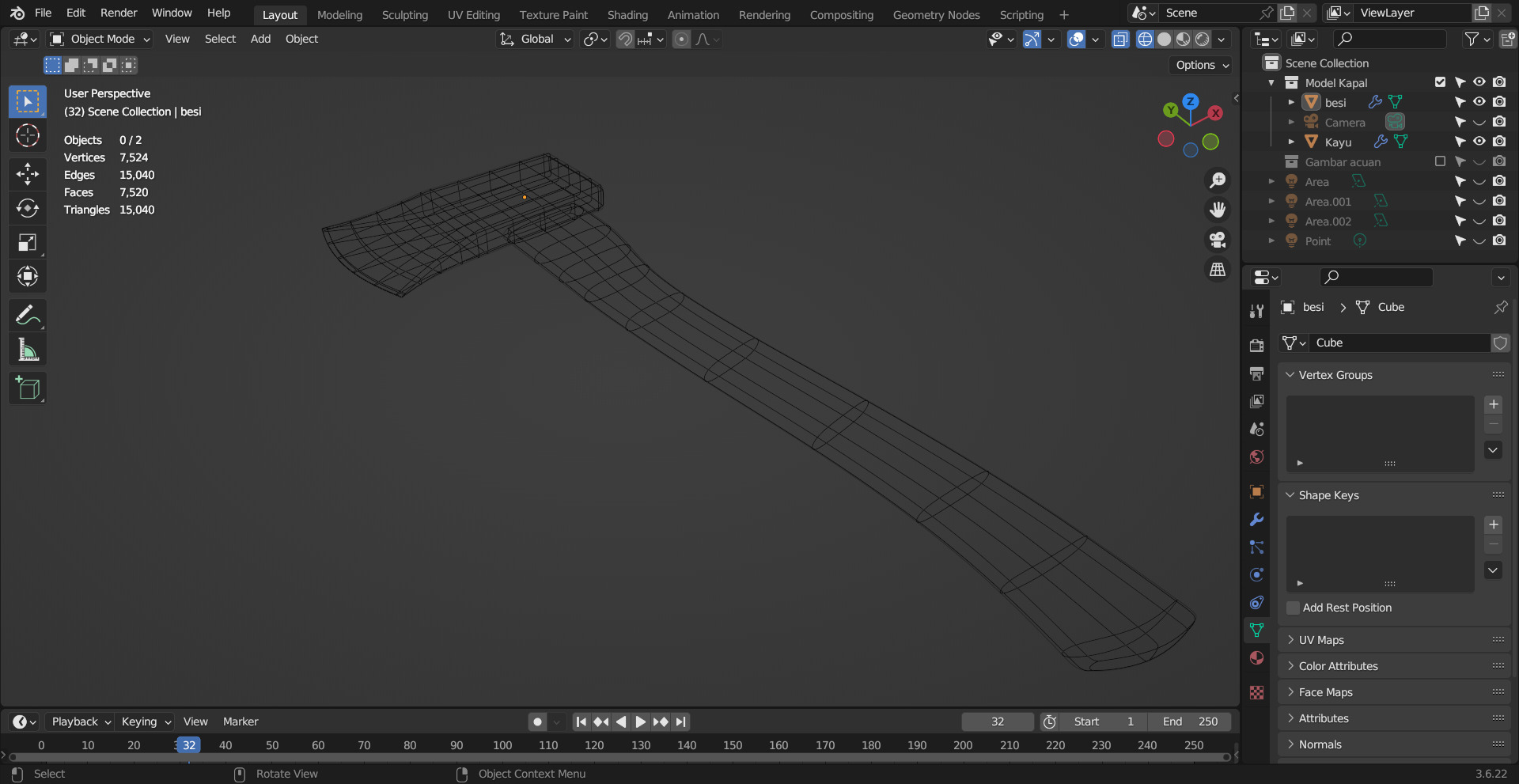
Task: Click the current frame field showing 32
Action: [998, 722]
